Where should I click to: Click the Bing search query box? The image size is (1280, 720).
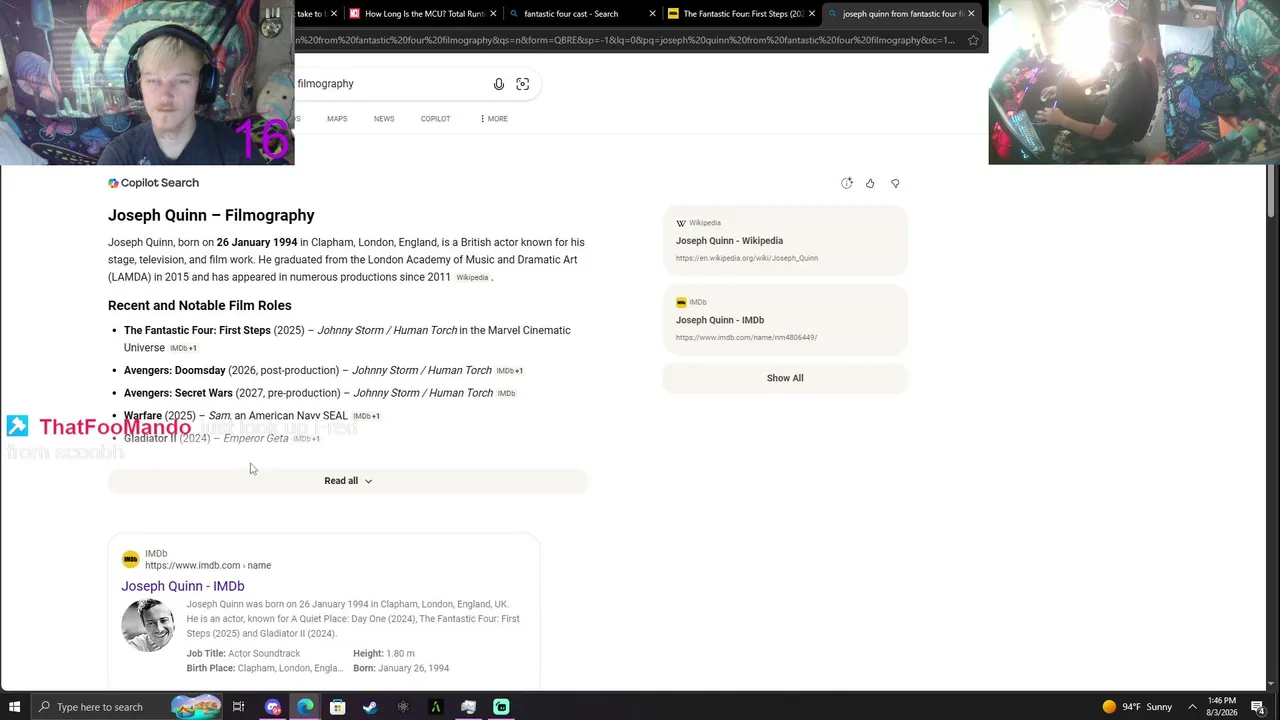pyautogui.click(x=390, y=84)
